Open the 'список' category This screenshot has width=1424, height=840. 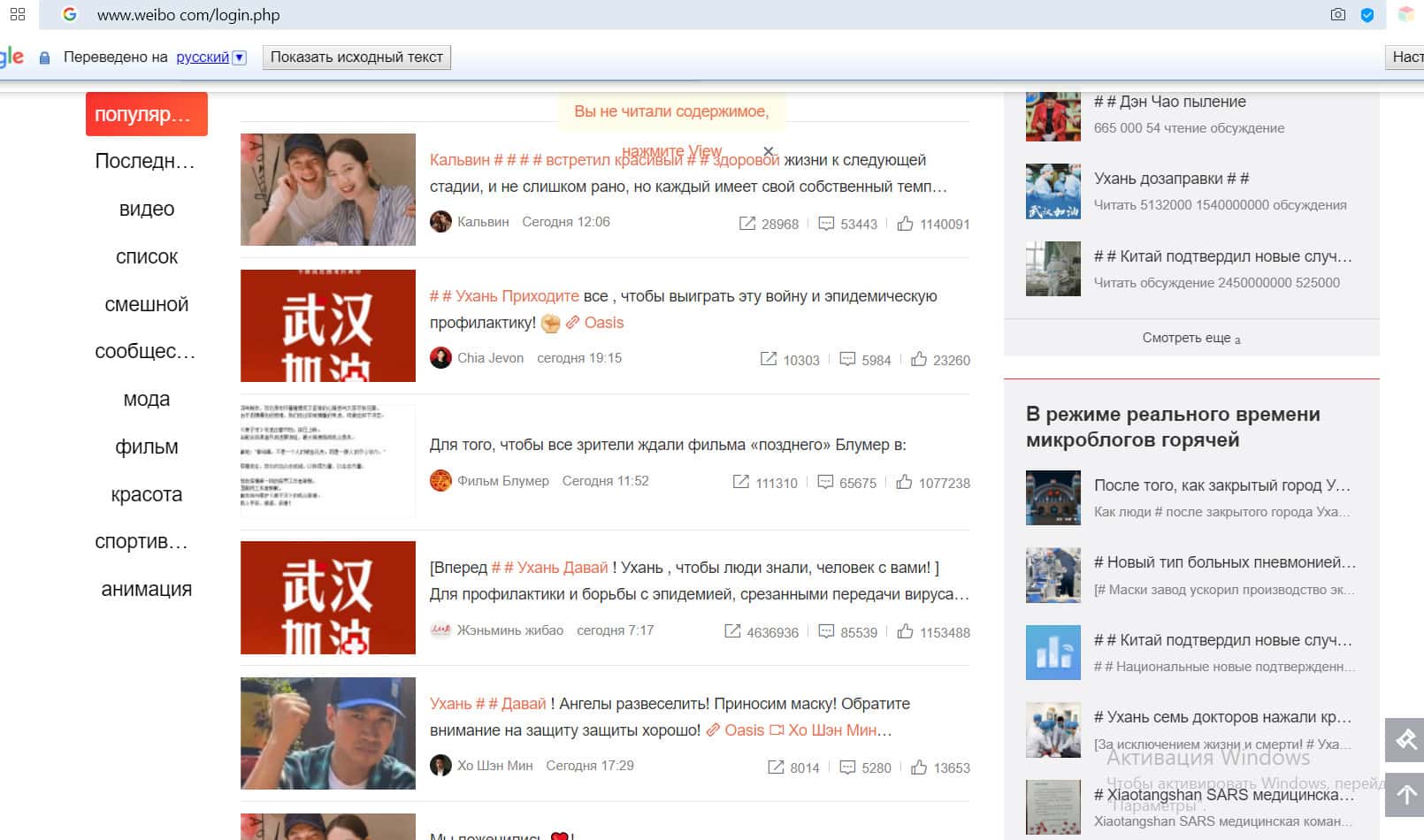pos(147,256)
